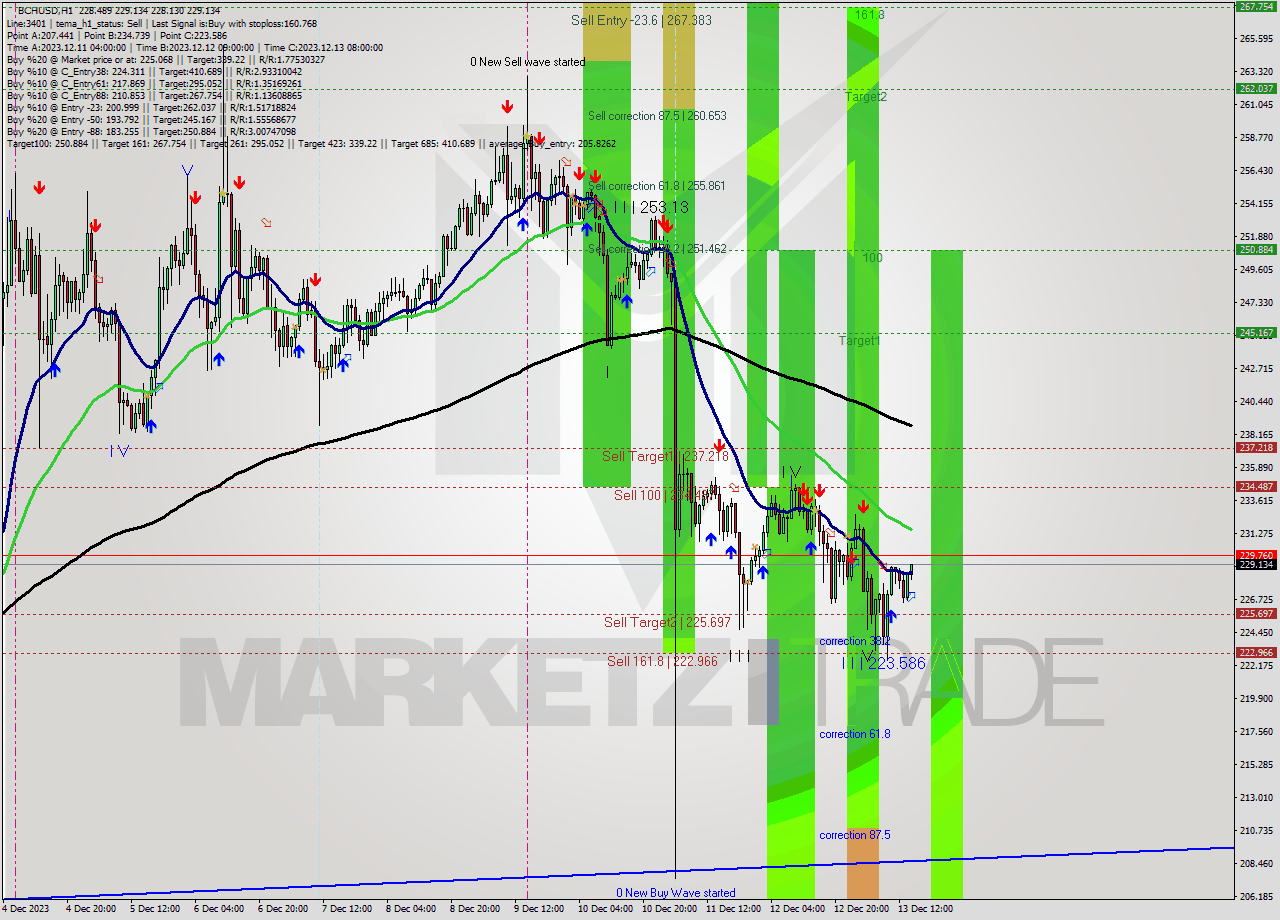
Task: Click the 'Sell correction 87.5 | 260.653' label
Action: (x=657, y=116)
